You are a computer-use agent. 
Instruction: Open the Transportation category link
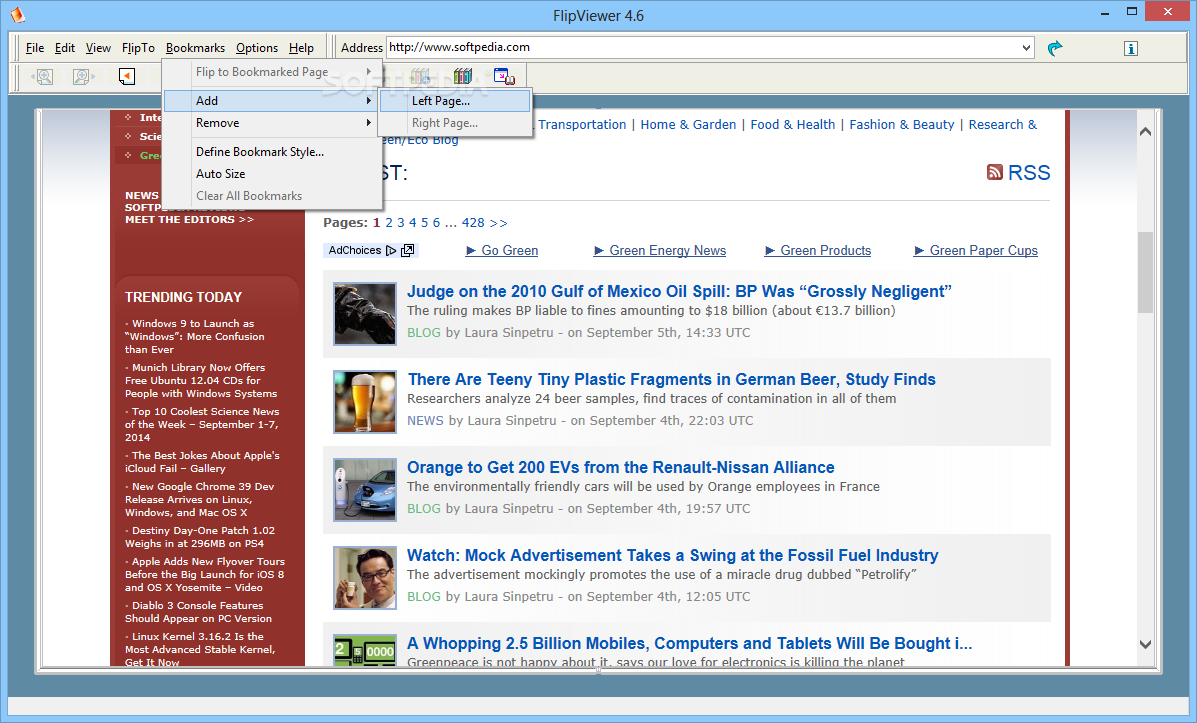pyautogui.click(x=582, y=124)
